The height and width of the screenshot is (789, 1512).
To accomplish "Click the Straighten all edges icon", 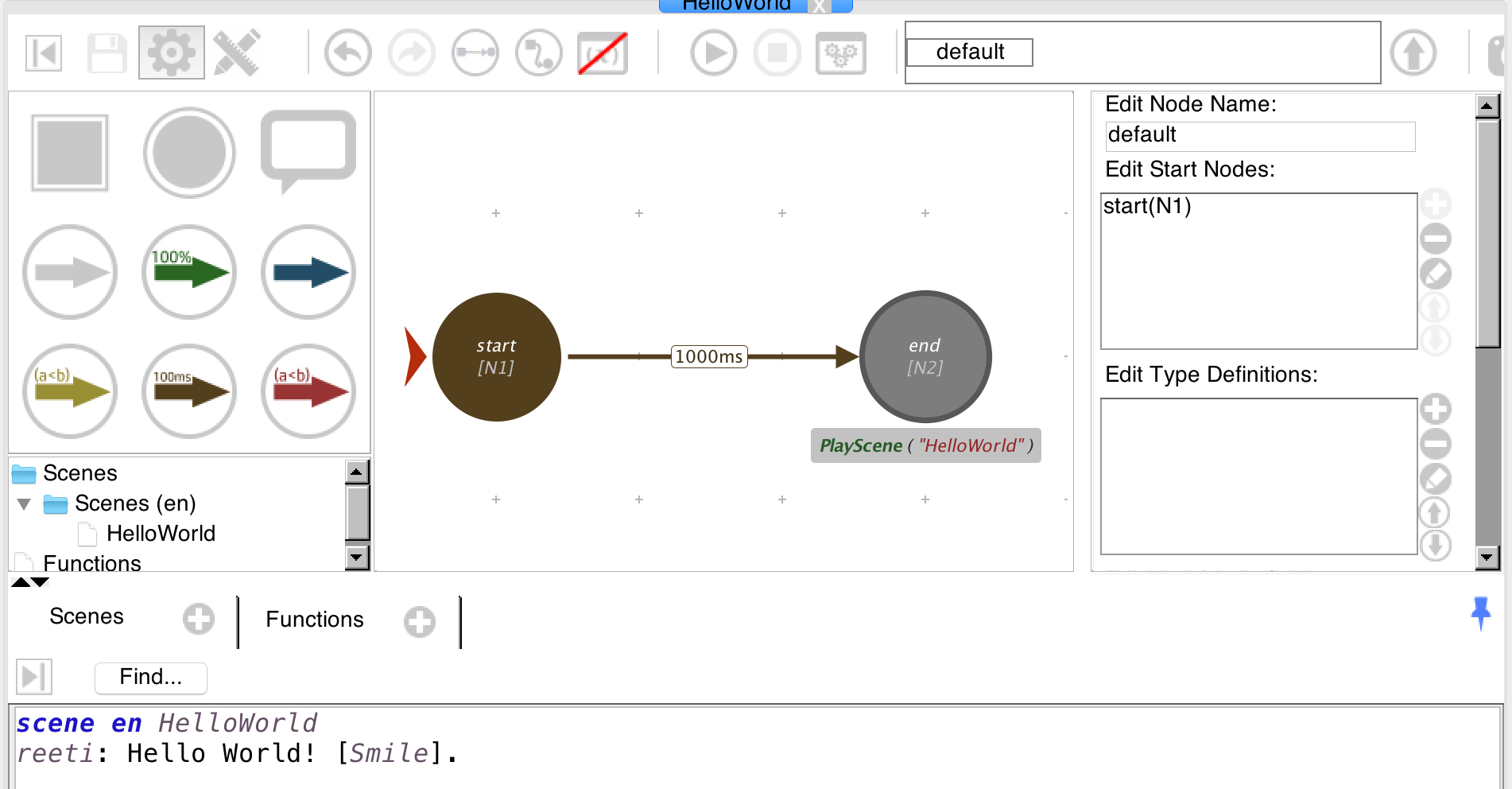I will click(x=475, y=53).
